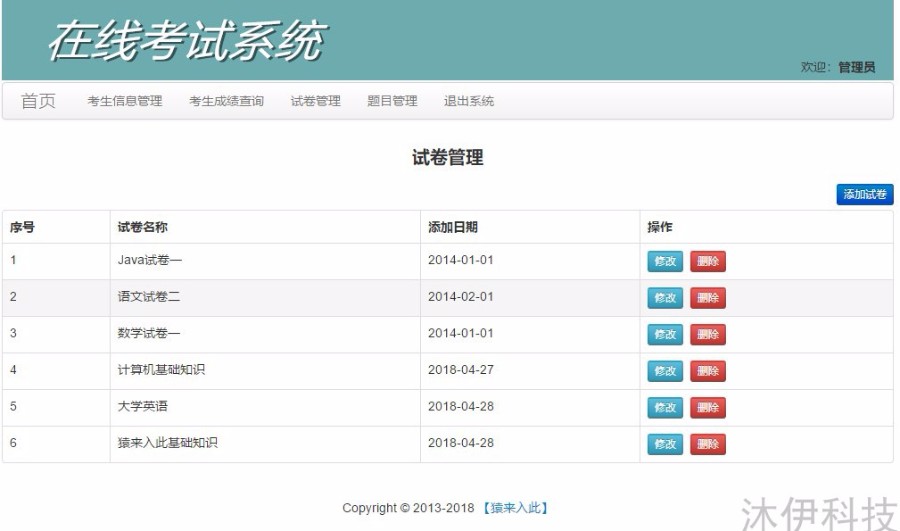Open 题目管理 navigation item
This screenshot has height=531, width=900.
point(392,101)
